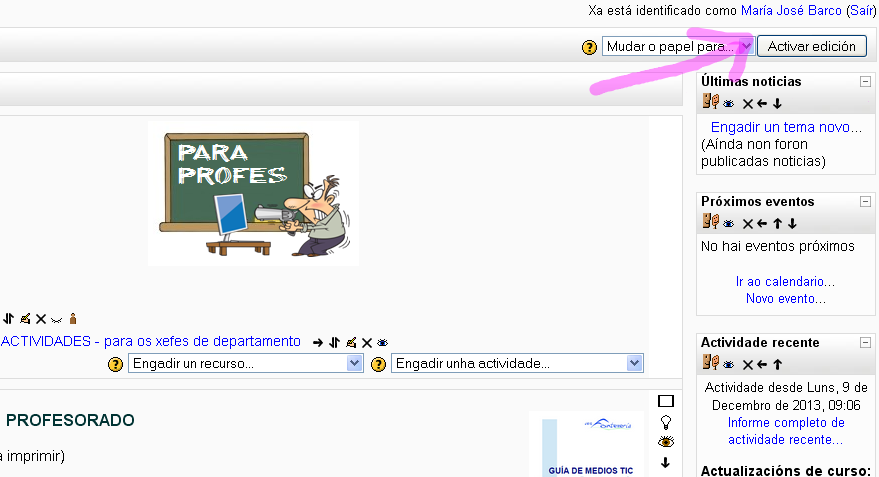Hide the course section using the eye icon

(666, 442)
